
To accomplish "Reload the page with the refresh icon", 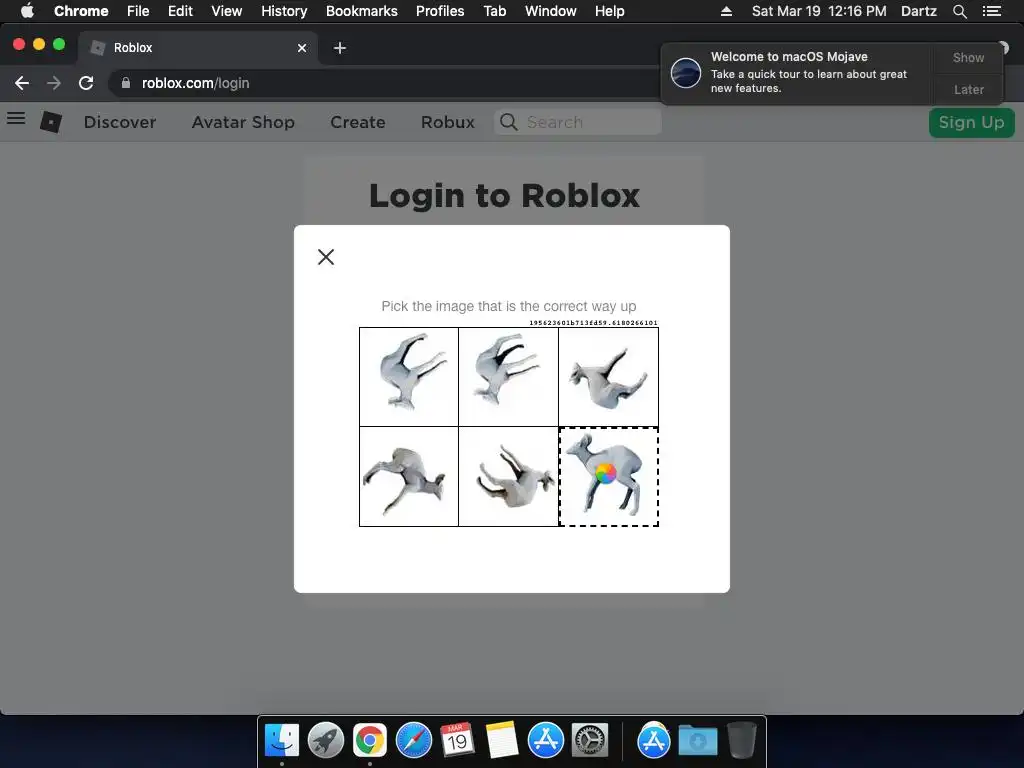I will (86, 83).
